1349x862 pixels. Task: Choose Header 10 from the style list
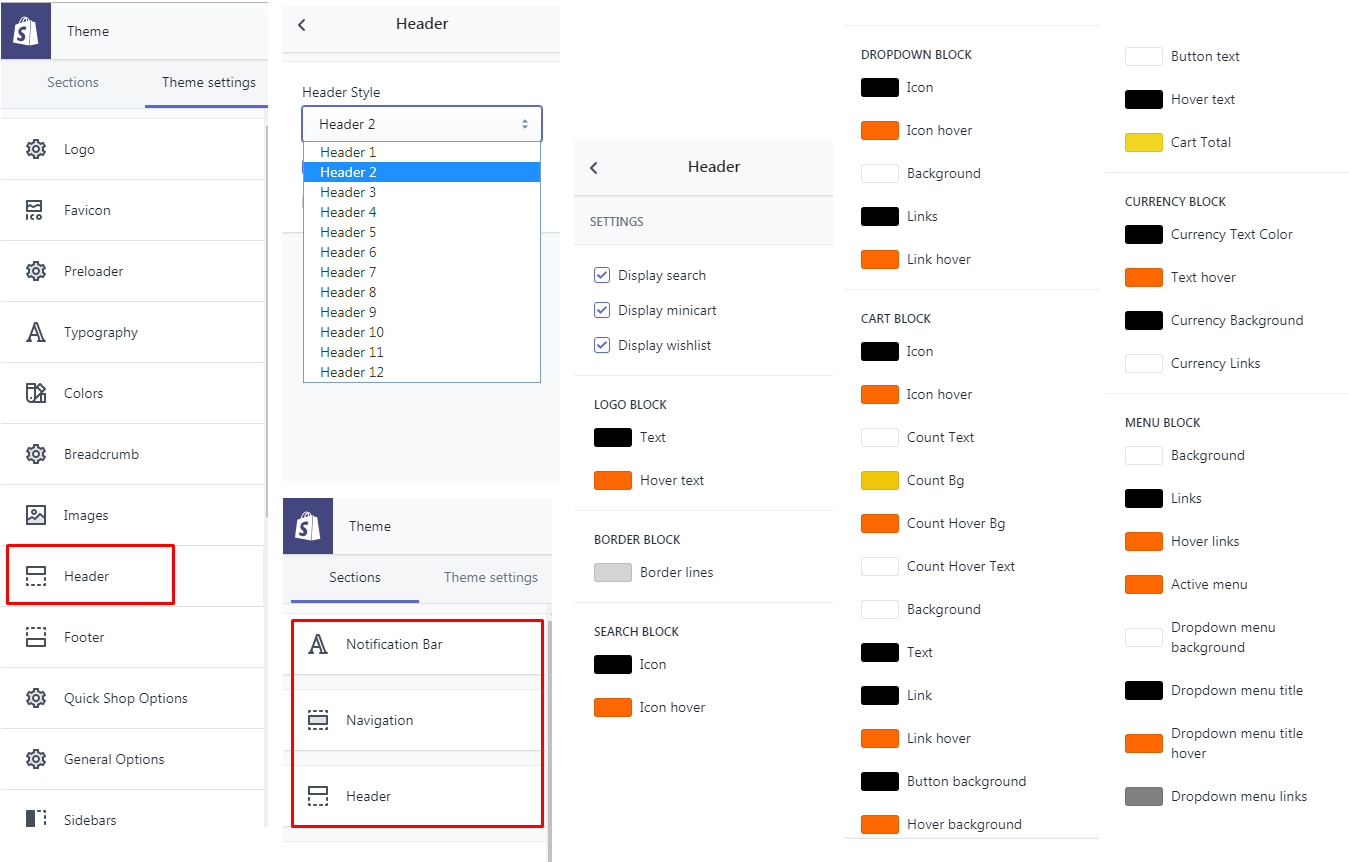coord(422,332)
